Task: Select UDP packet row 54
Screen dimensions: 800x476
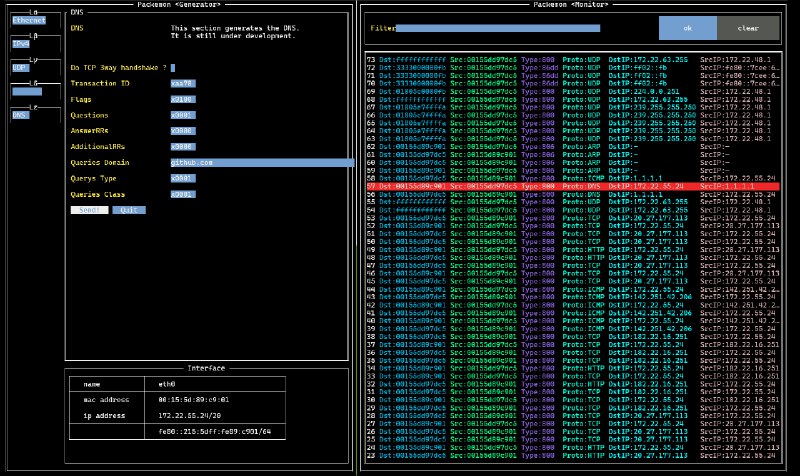Action: coord(573,210)
